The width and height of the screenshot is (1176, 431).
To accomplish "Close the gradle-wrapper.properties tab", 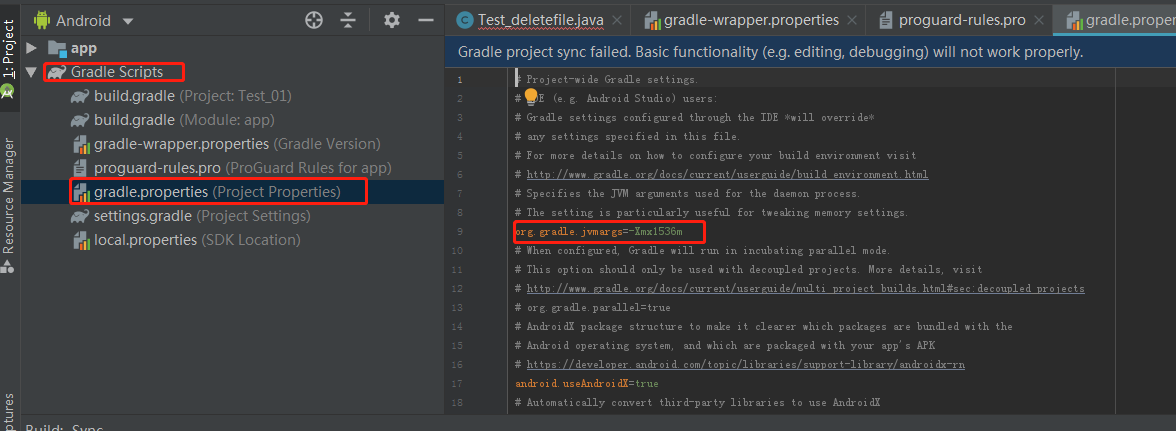I will [853, 20].
